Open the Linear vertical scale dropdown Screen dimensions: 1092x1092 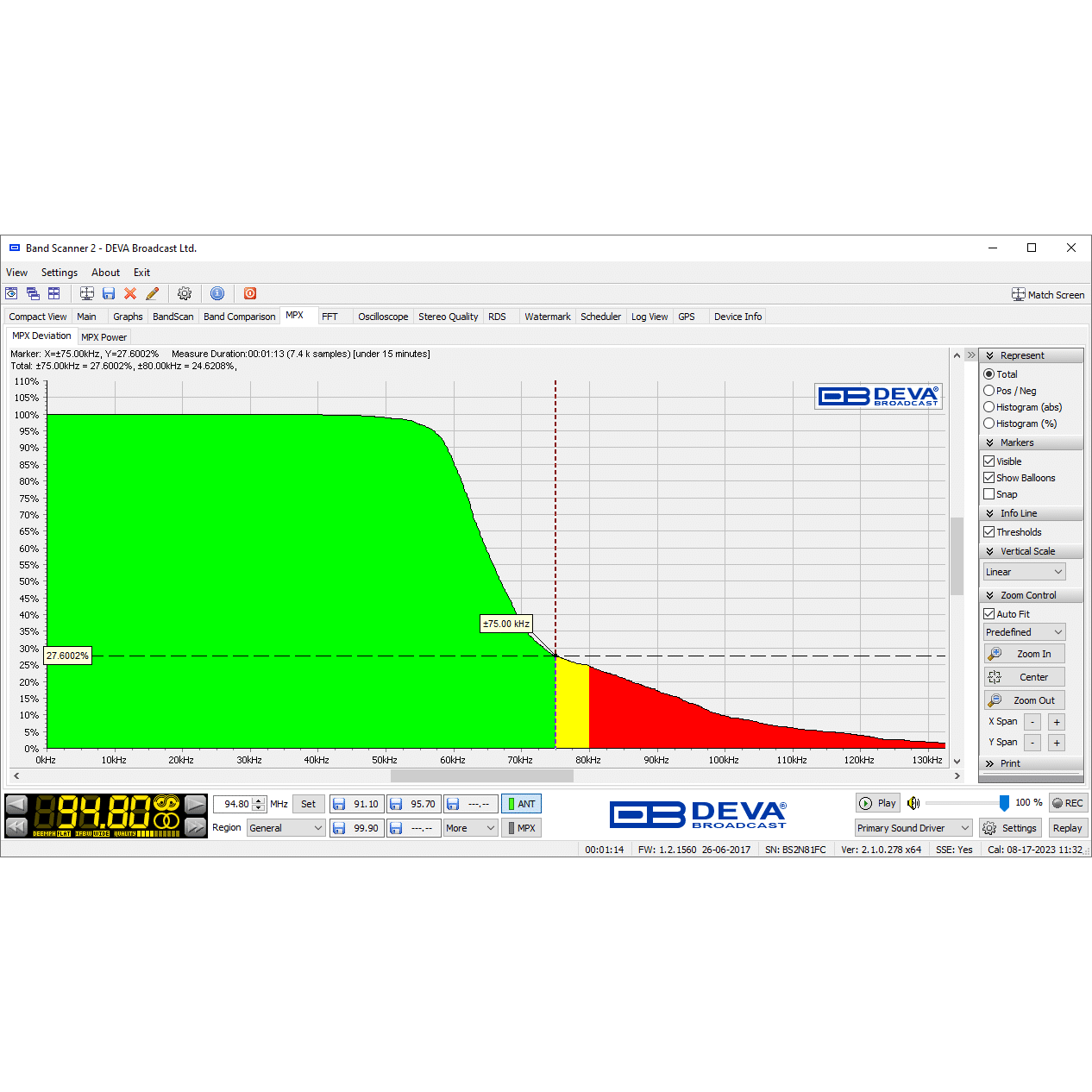1025,572
